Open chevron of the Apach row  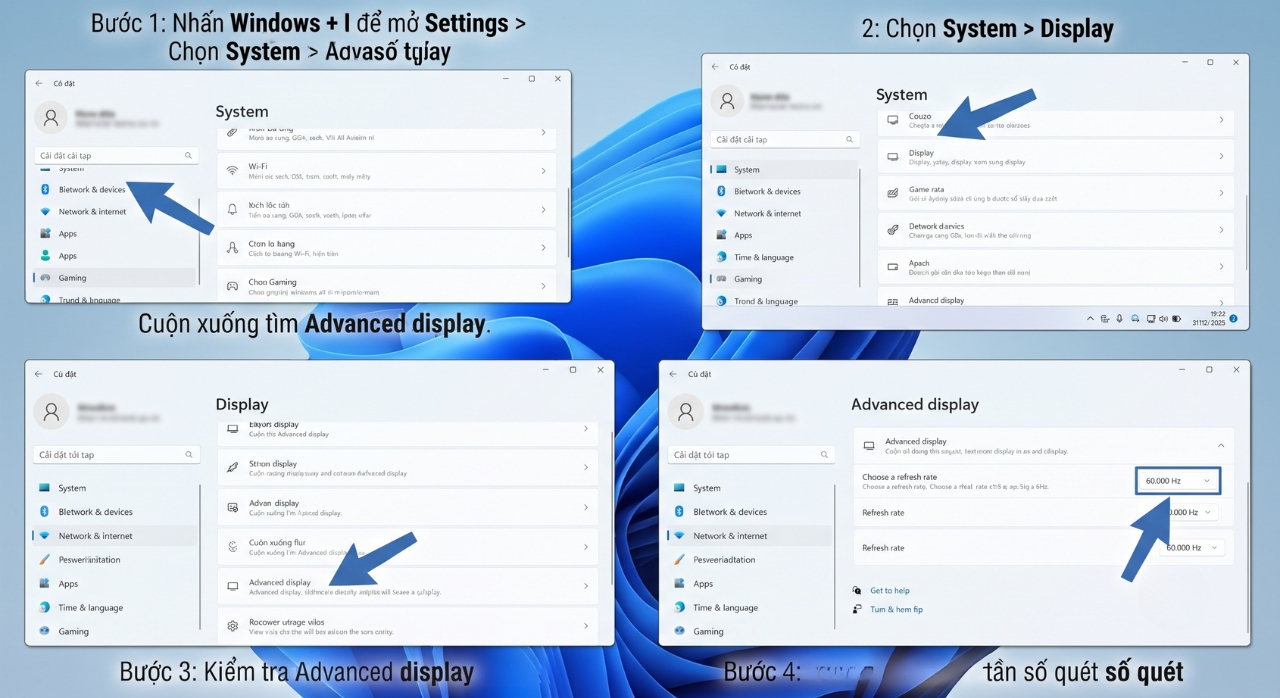1221,267
